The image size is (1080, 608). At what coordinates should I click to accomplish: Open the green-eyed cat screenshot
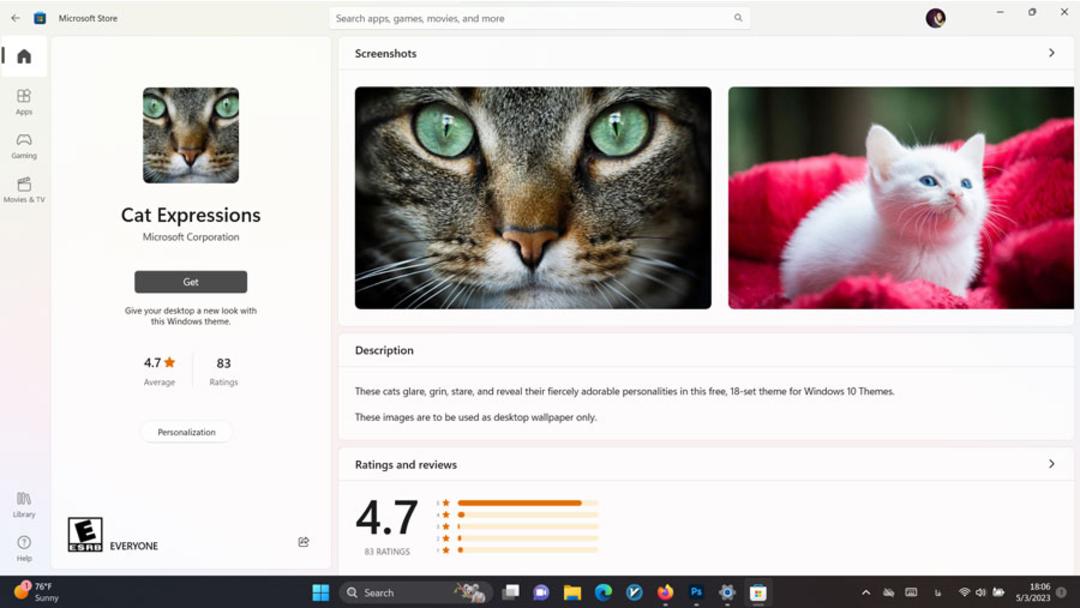pyautogui.click(x=533, y=198)
